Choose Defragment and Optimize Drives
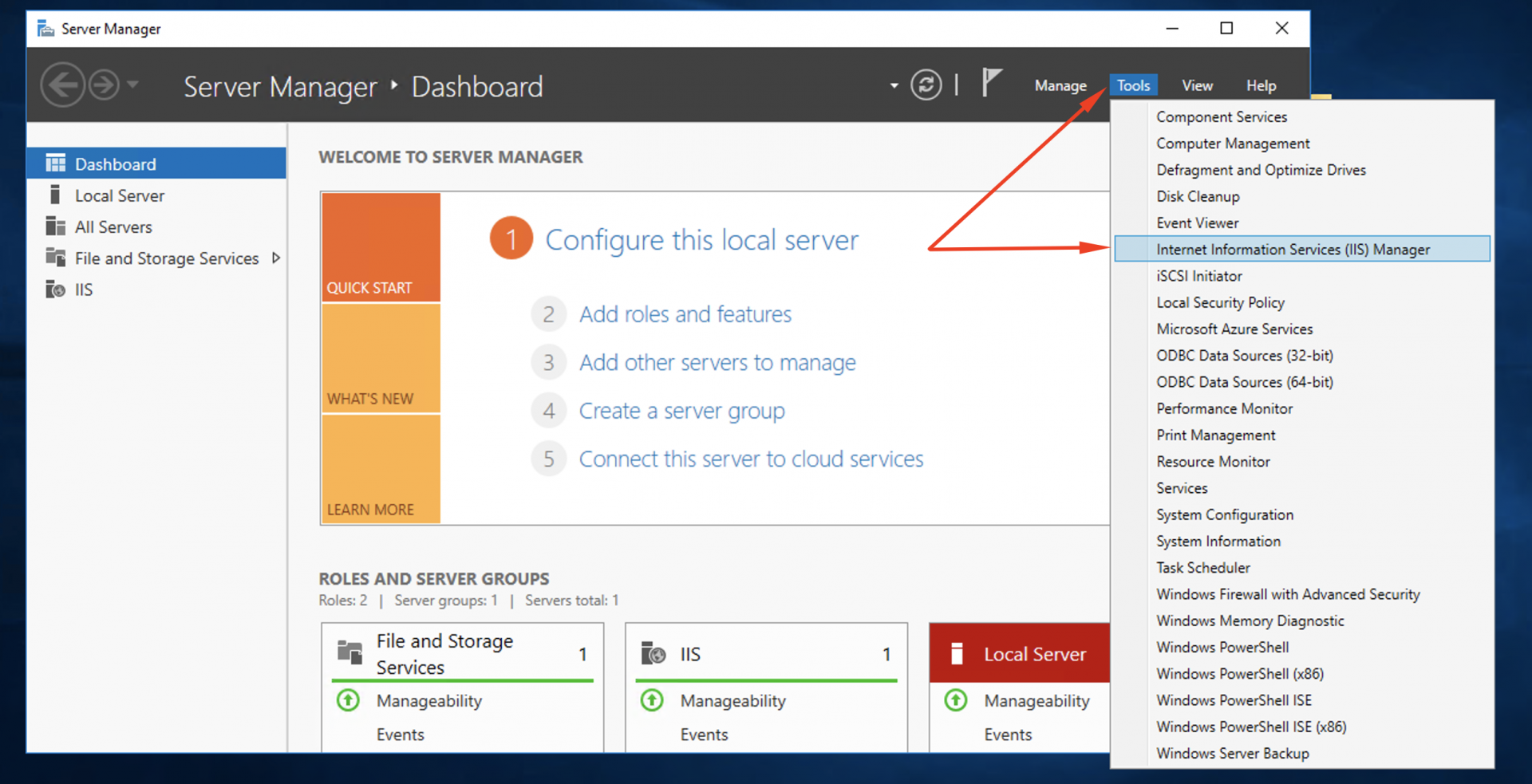Image resolution: width=1532 pixels, height=784 pixels. [x=1302, y=170]
